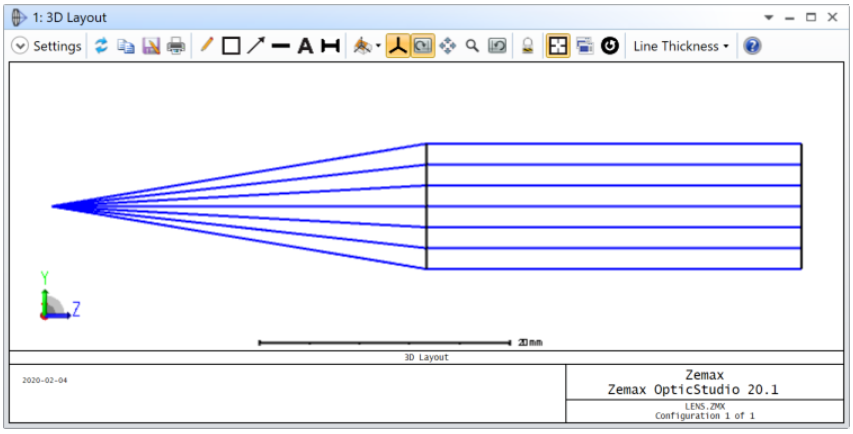Viewport: 853px width, 434px height.
Task: Click the Copy to clipboard icon
Action: (x=126, y=46)
